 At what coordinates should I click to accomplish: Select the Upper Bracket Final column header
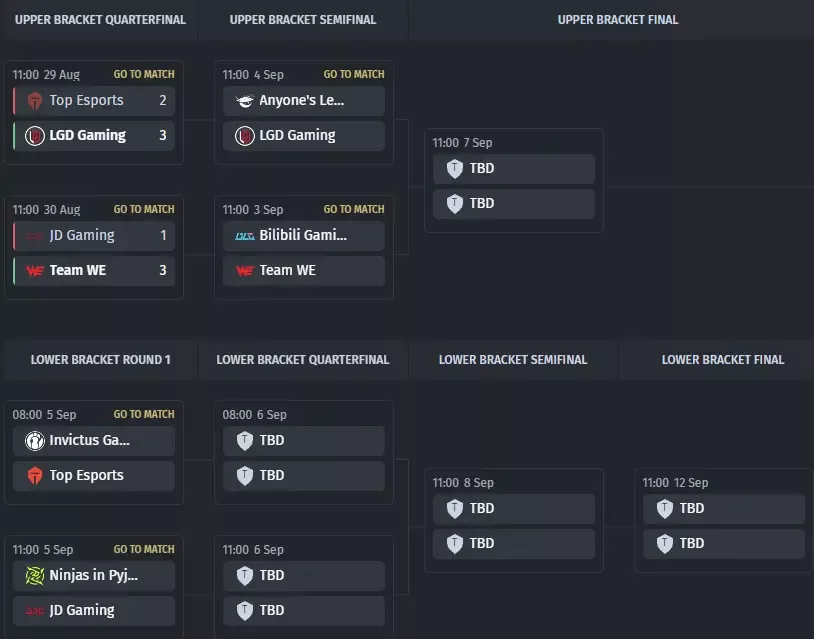[618, 20]
